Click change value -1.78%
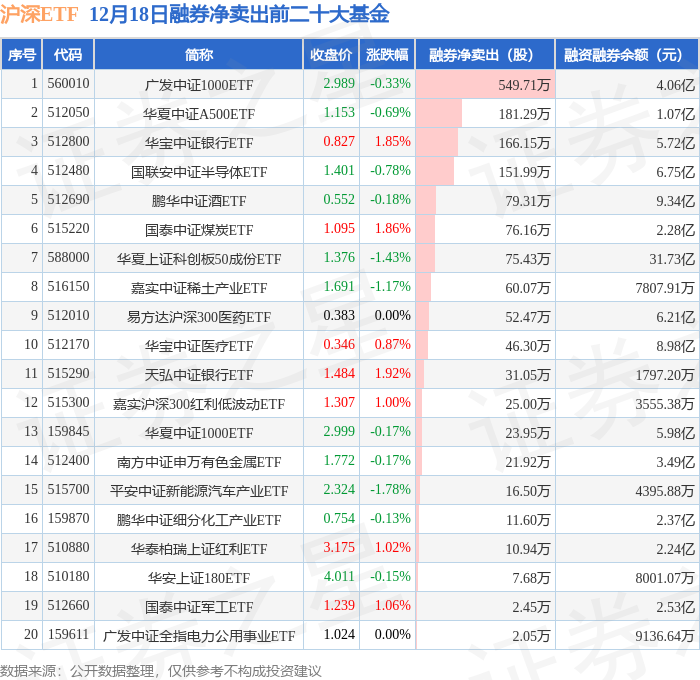This screenshot has width=700, height=680. tap(390, 490)
